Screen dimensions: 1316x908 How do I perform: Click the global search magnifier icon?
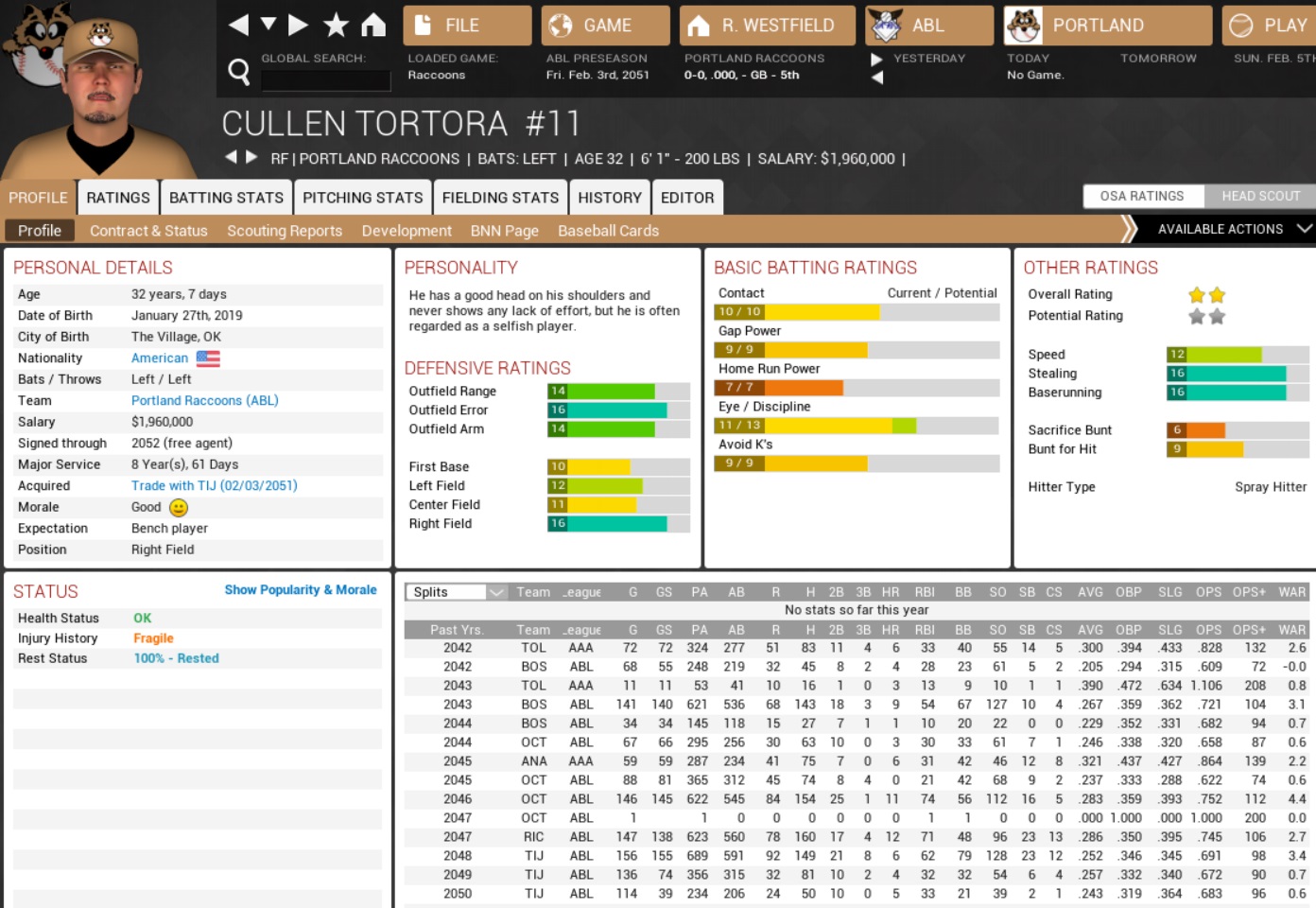[x=239, y=71]
